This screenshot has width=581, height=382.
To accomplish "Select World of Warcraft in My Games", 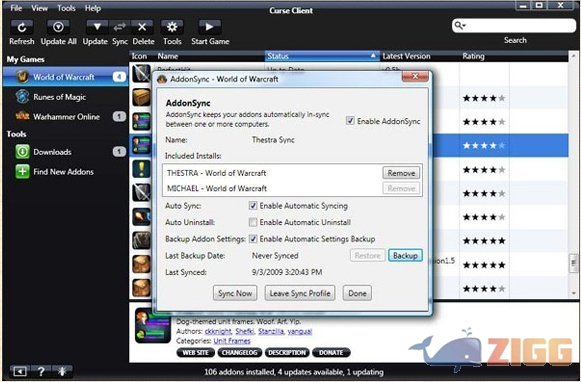I will [x=66, y=77].
